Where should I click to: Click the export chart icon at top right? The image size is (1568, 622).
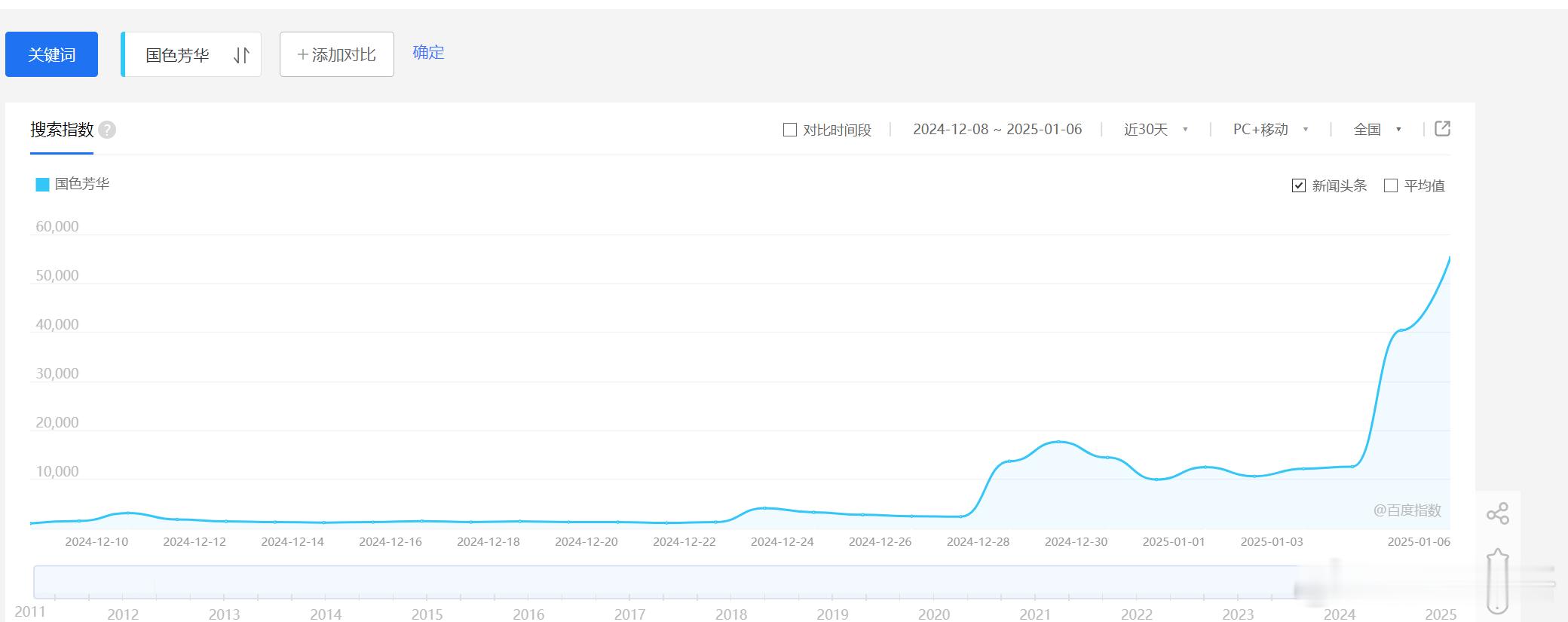1442,129
